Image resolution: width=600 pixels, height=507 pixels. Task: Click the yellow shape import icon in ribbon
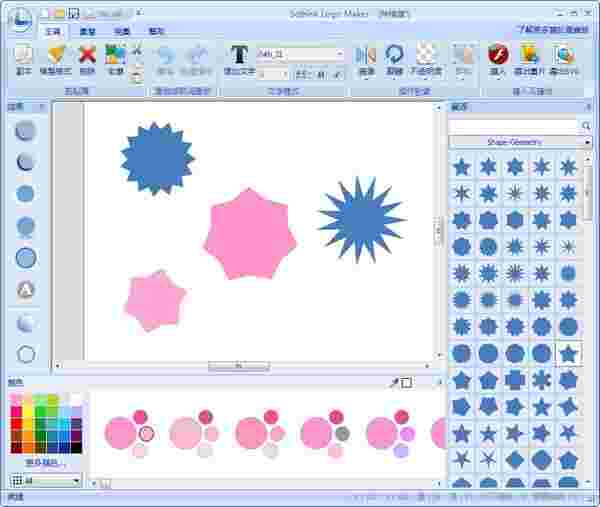56,55
